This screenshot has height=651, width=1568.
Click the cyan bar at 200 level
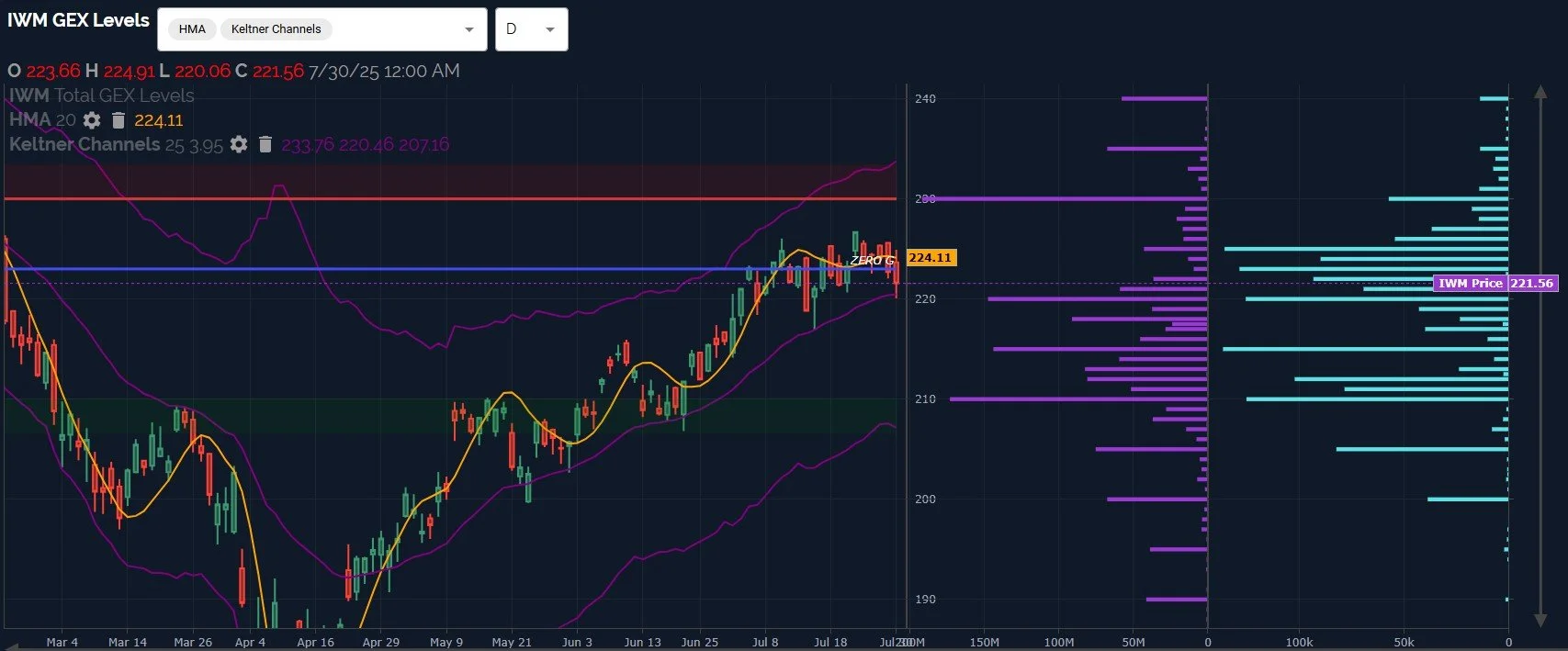coord(1468,499)
